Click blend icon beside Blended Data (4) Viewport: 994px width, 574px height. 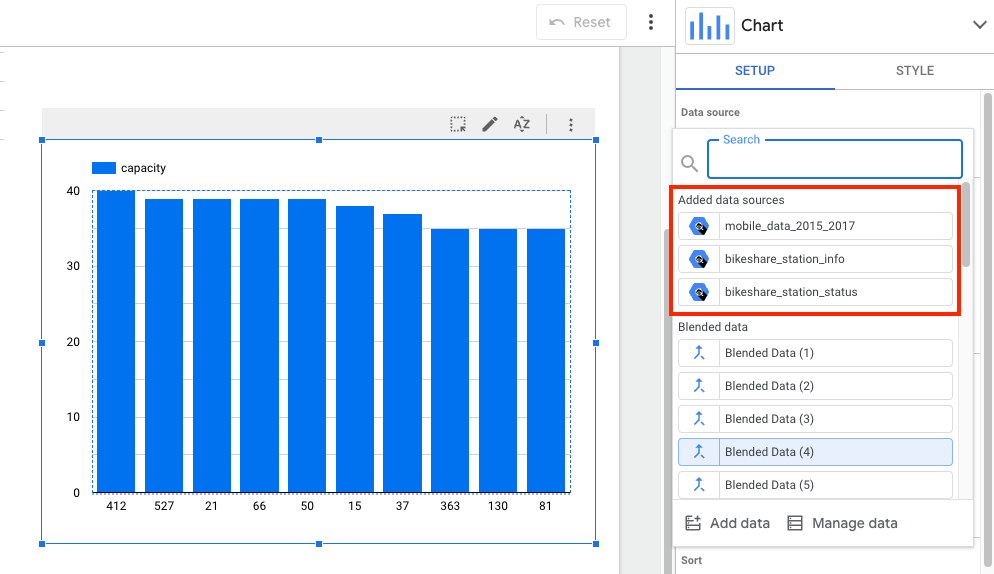pyautogui.click(x=699, y=452)
